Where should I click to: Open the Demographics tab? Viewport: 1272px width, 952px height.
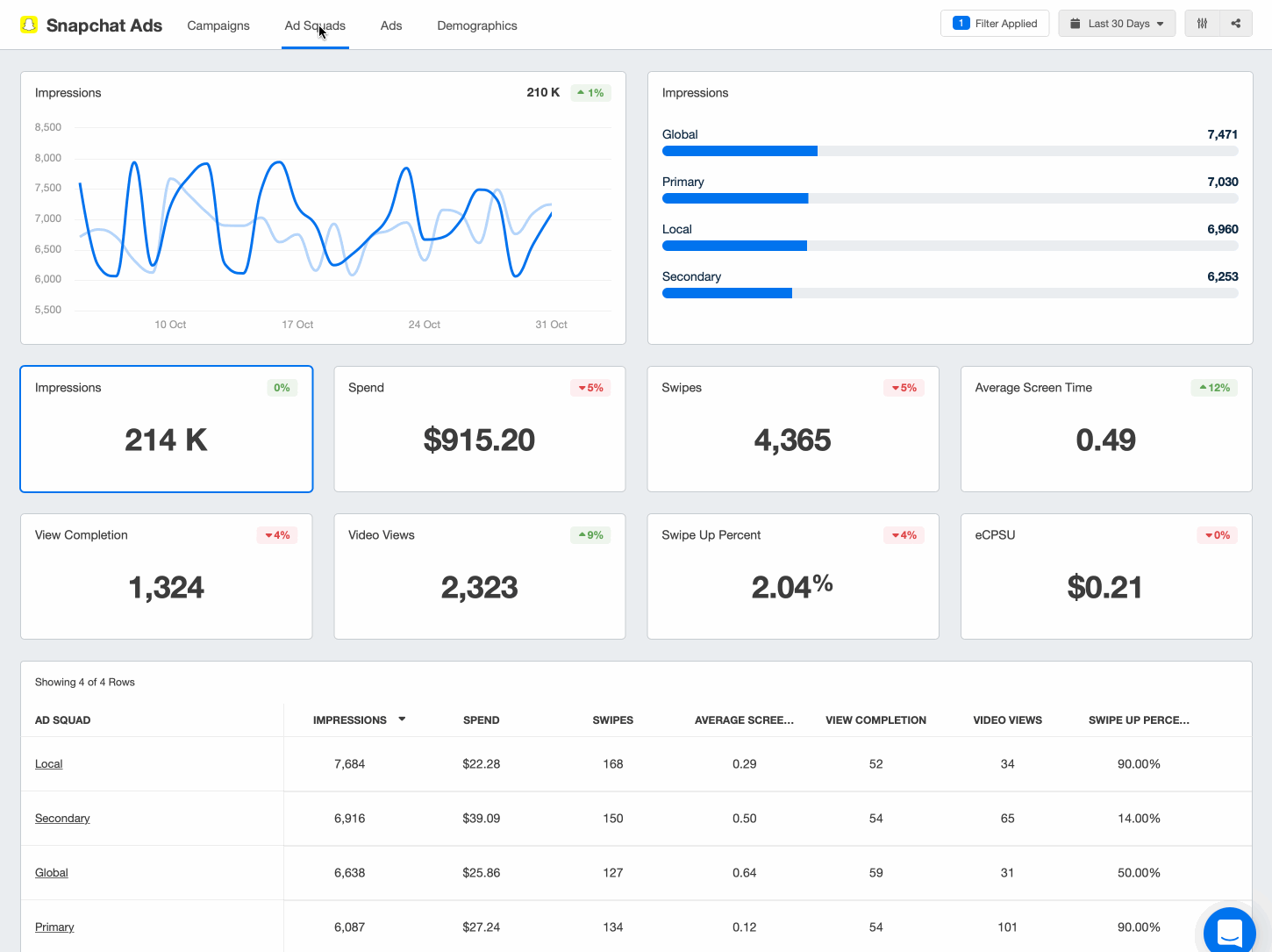coord(477,25)
